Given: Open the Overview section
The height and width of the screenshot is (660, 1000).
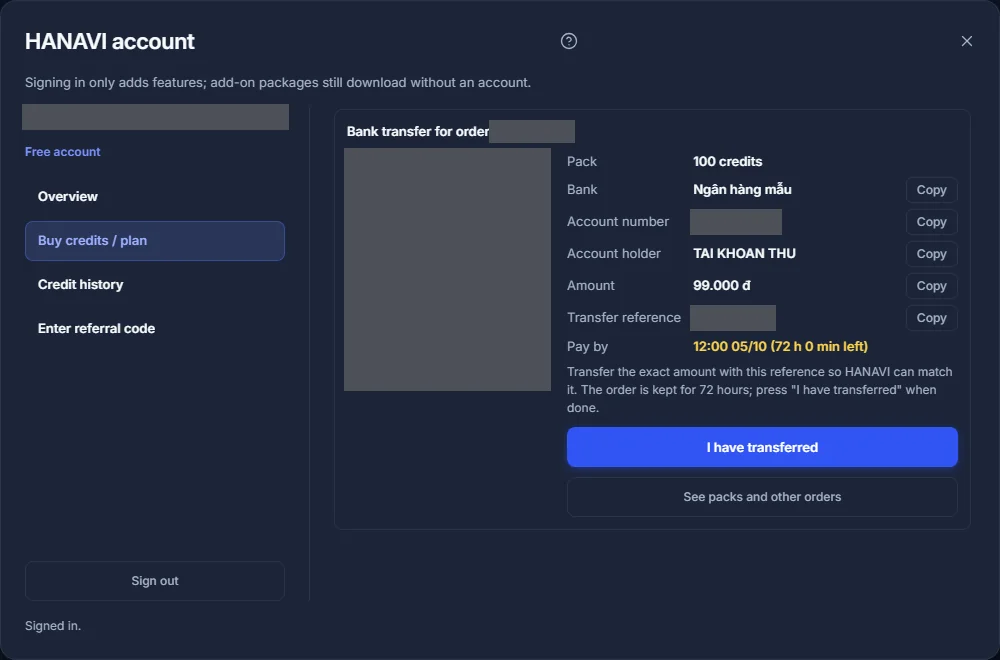Looking at the screenshot, I should coord(154,196).
